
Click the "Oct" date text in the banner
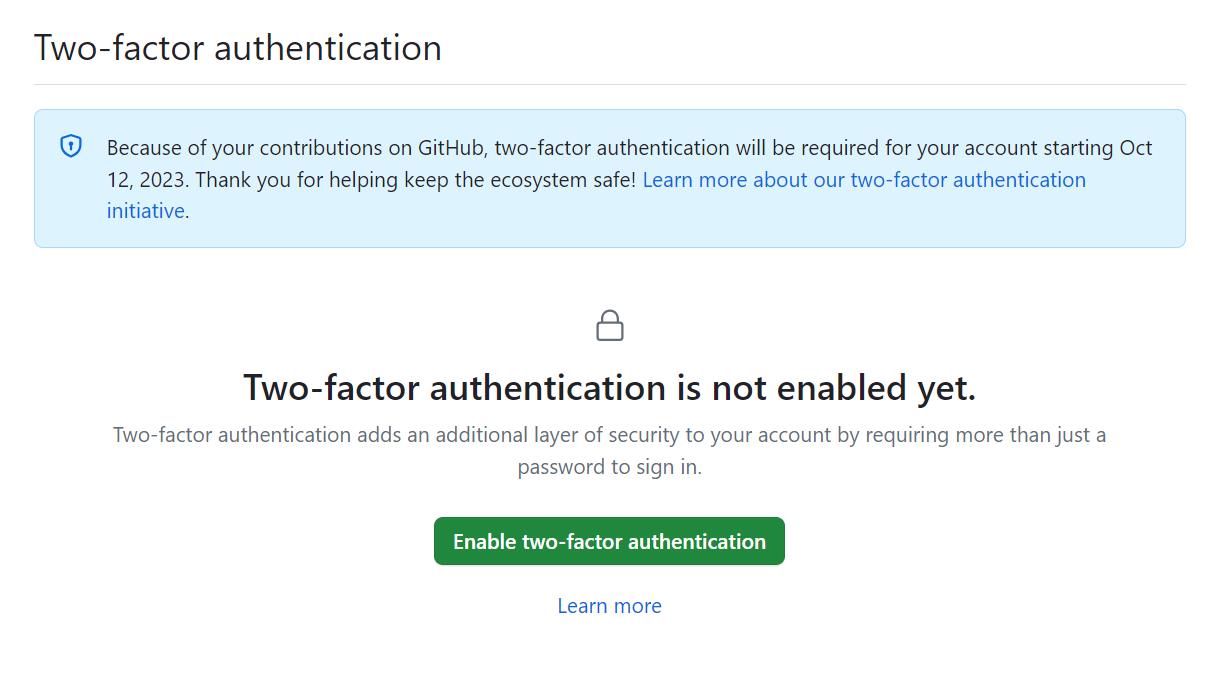(1136, 148)
